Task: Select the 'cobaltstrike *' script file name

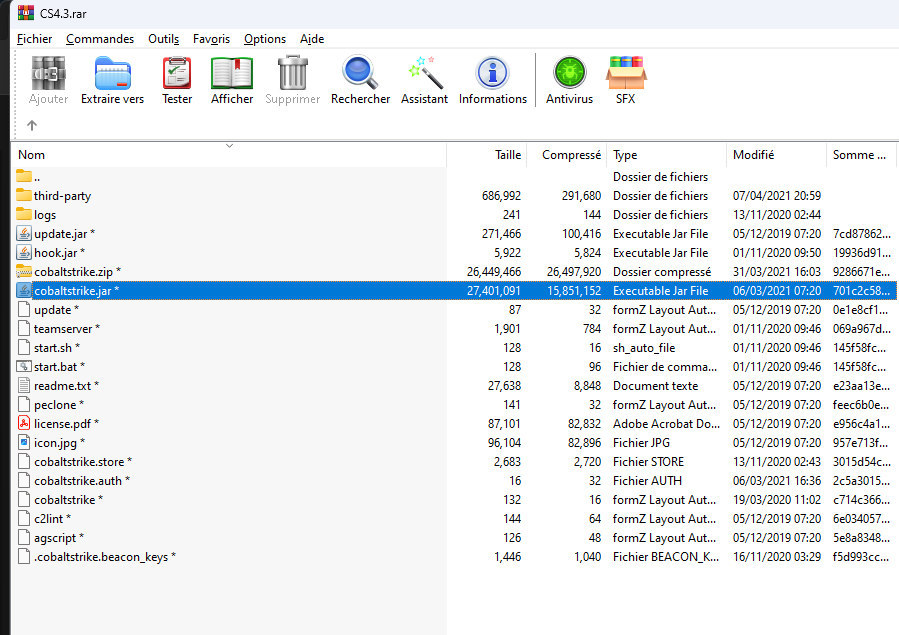Action: pos(68,500)
